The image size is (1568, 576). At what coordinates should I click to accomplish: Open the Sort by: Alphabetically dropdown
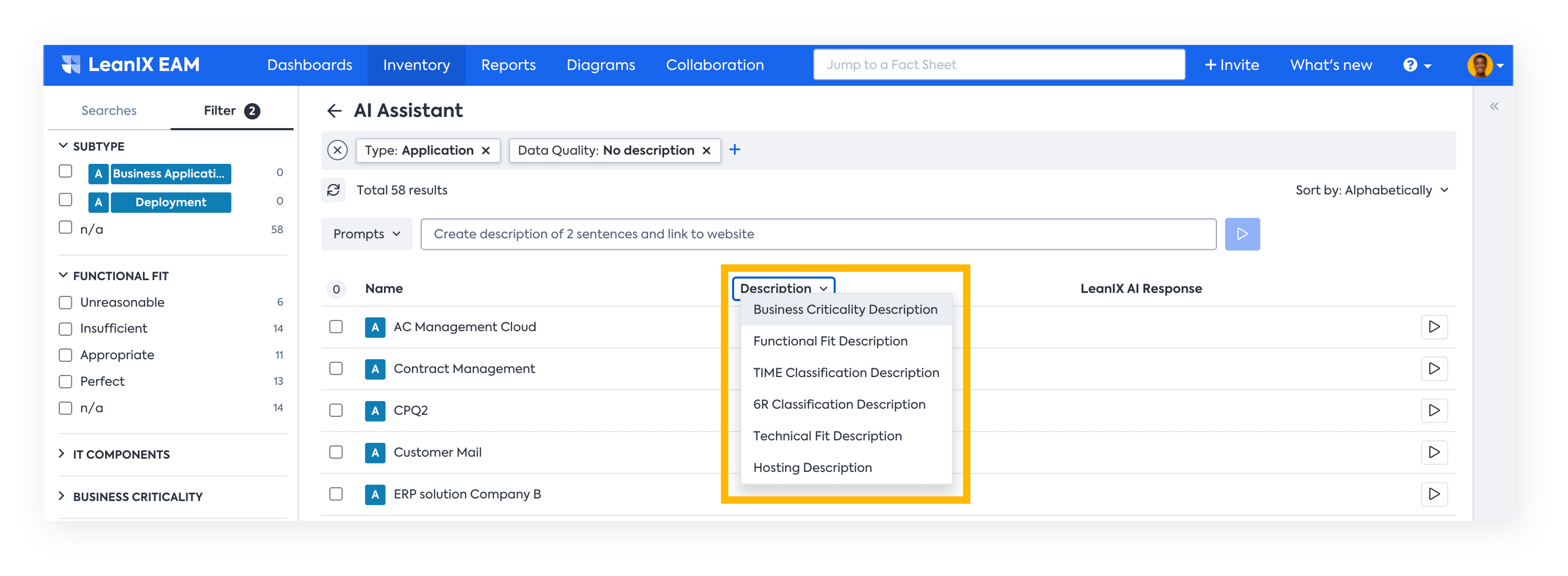[x=1372, y=191]
